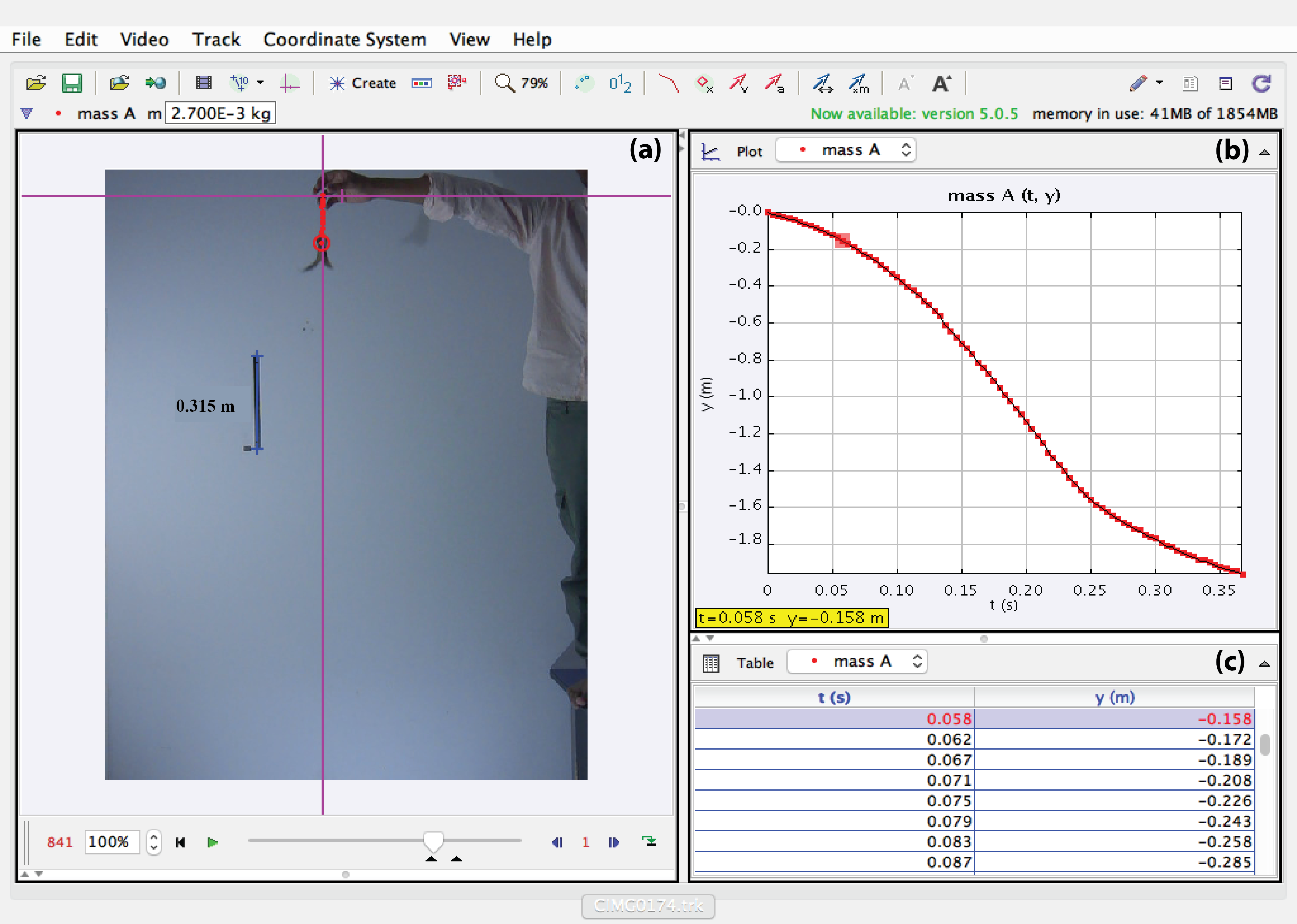Click the mass value input field
This screenshot has width=1297, height=924.
pyautogui.click(x=220, y=113)
